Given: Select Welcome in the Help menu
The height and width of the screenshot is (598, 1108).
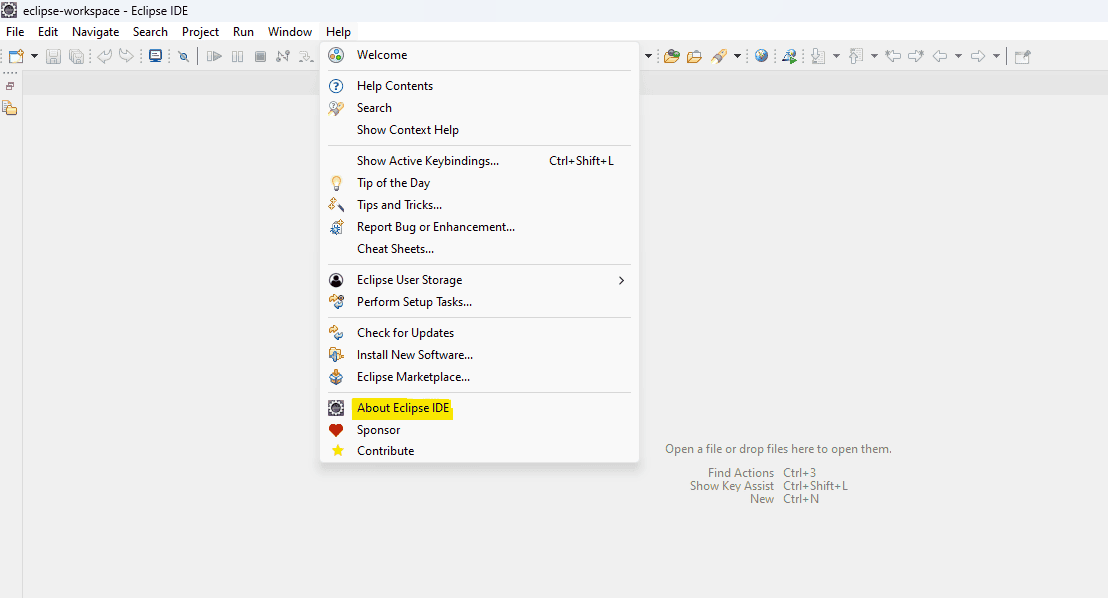Looking at the screenshot, I should tap(479, 55).
